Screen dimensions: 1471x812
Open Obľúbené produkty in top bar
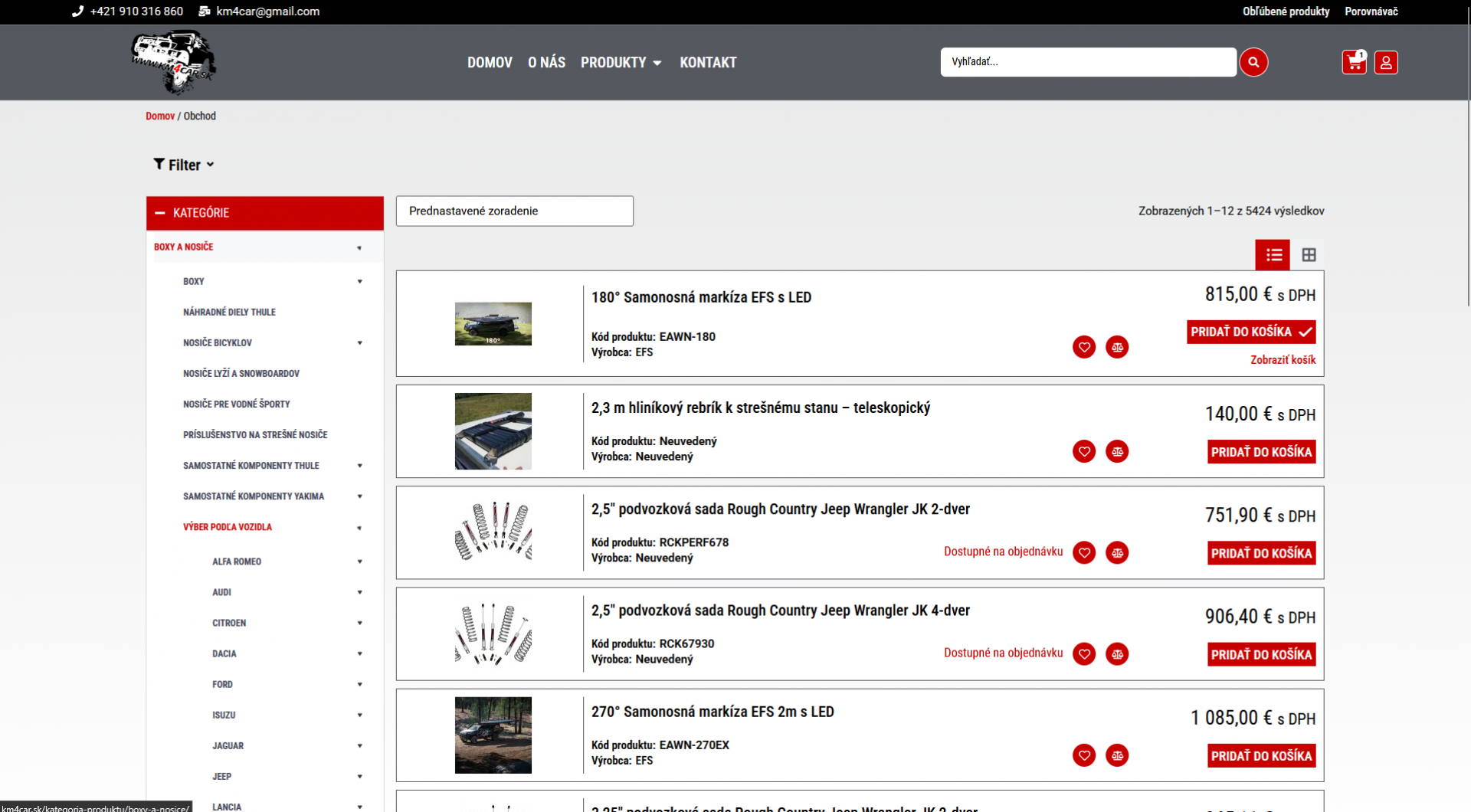pyautogui.click(x=1286, y=11)
